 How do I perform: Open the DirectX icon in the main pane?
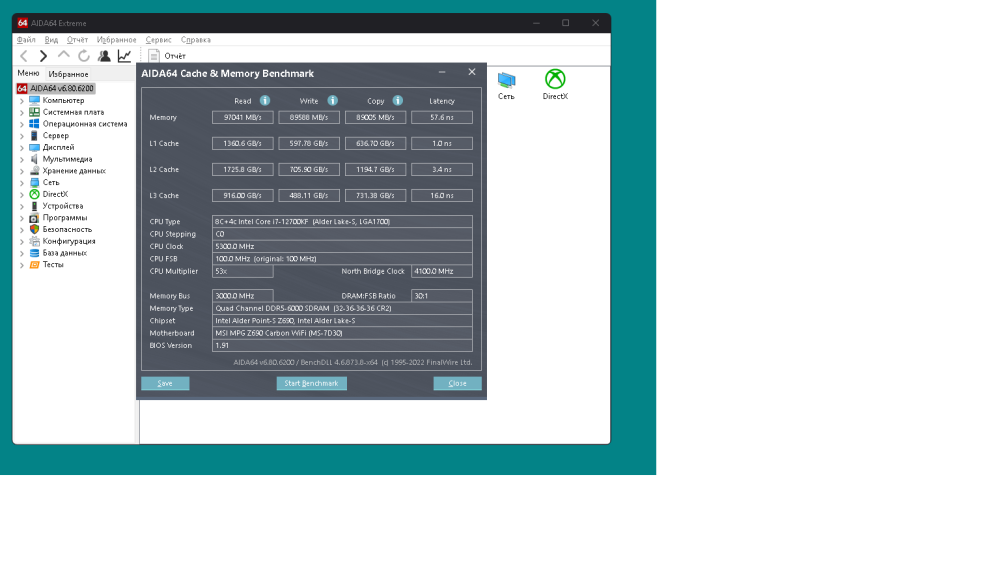coord(555,85)
